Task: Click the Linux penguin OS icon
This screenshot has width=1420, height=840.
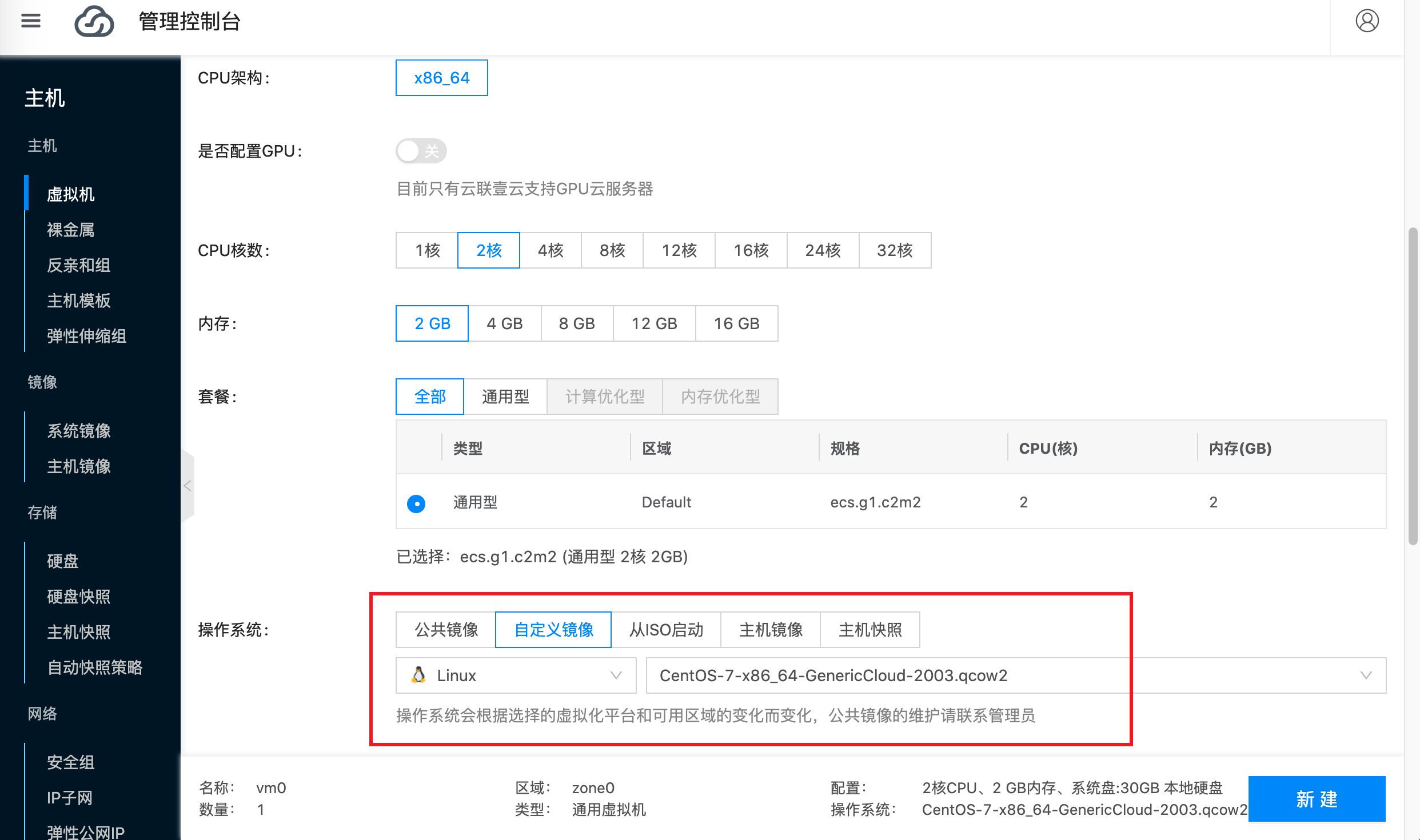Action: click(419, 675)
